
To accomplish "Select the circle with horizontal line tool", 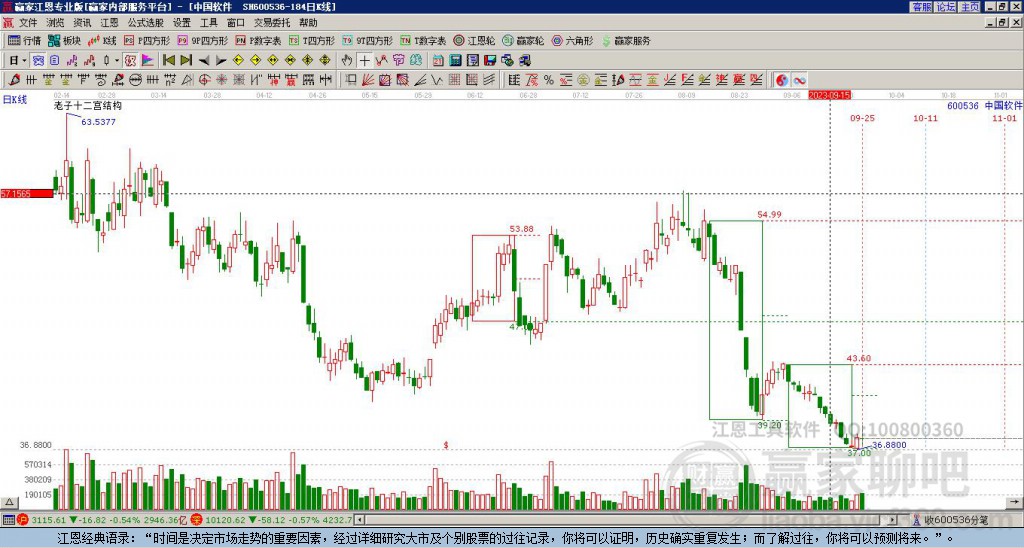I will 135,80.
